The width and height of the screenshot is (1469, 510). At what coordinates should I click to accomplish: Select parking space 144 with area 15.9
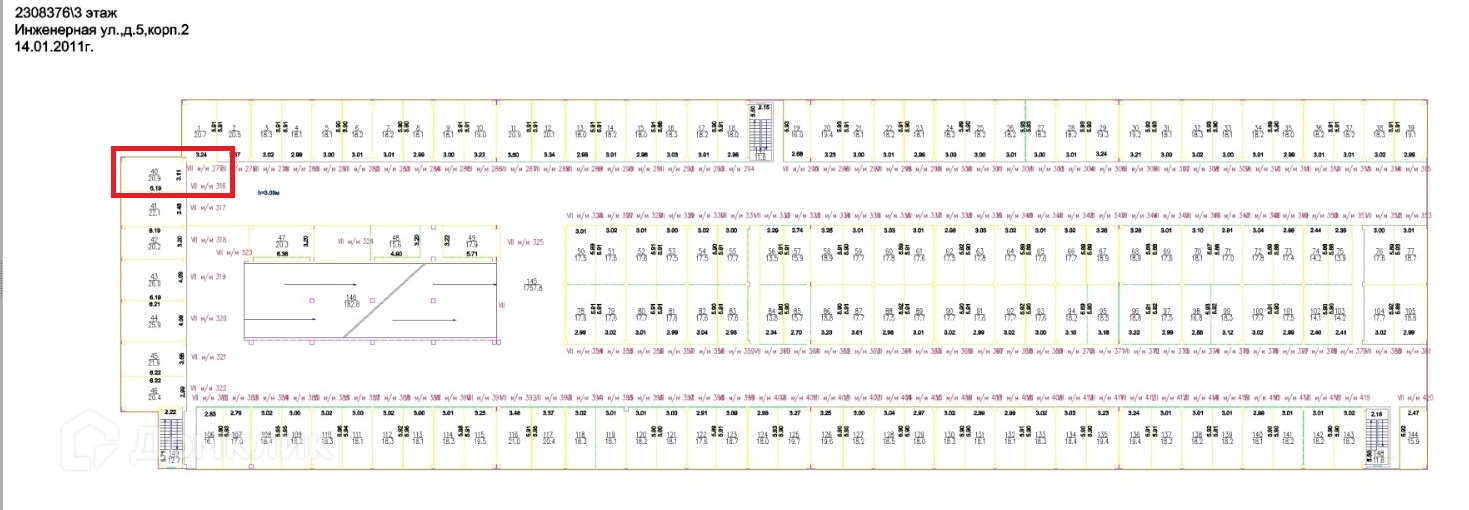(x=1413, y=437)
